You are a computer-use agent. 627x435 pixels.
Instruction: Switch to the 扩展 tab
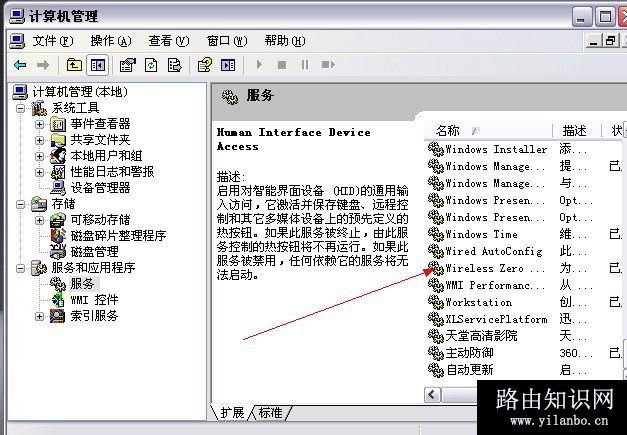[x=232, y=412]
